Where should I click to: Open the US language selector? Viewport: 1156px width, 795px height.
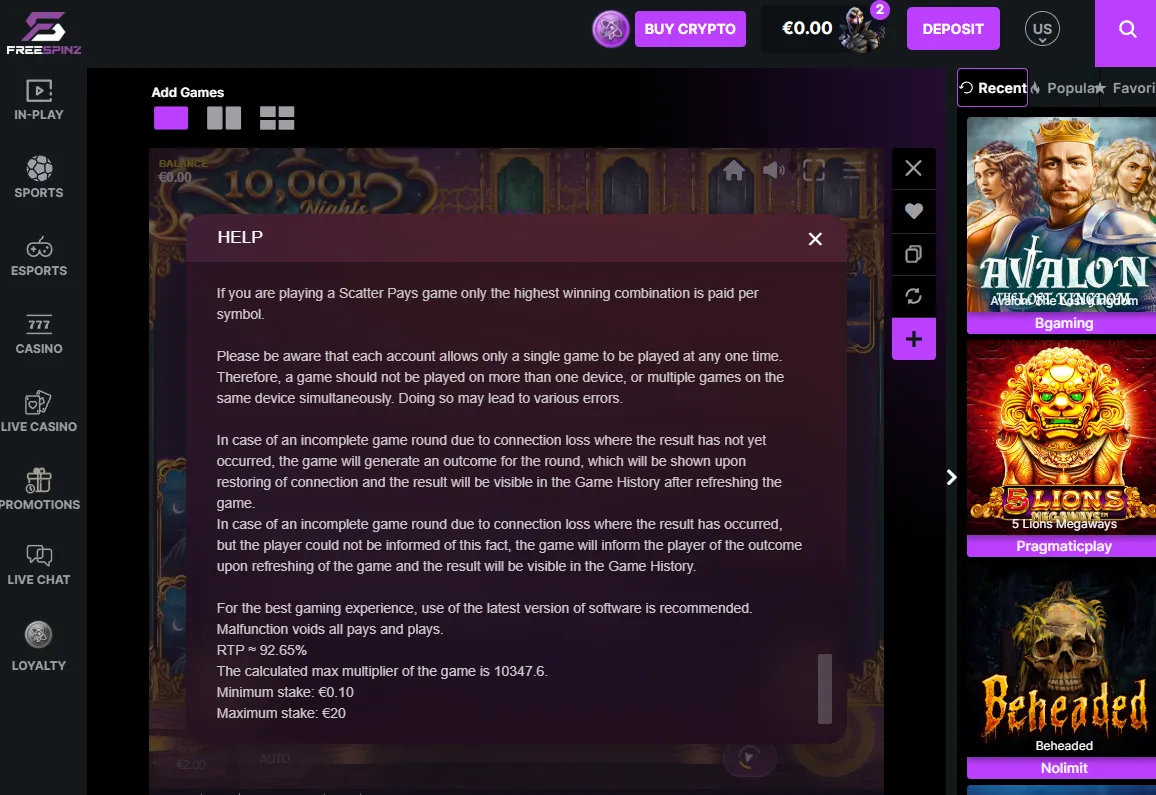point(1042,29)
